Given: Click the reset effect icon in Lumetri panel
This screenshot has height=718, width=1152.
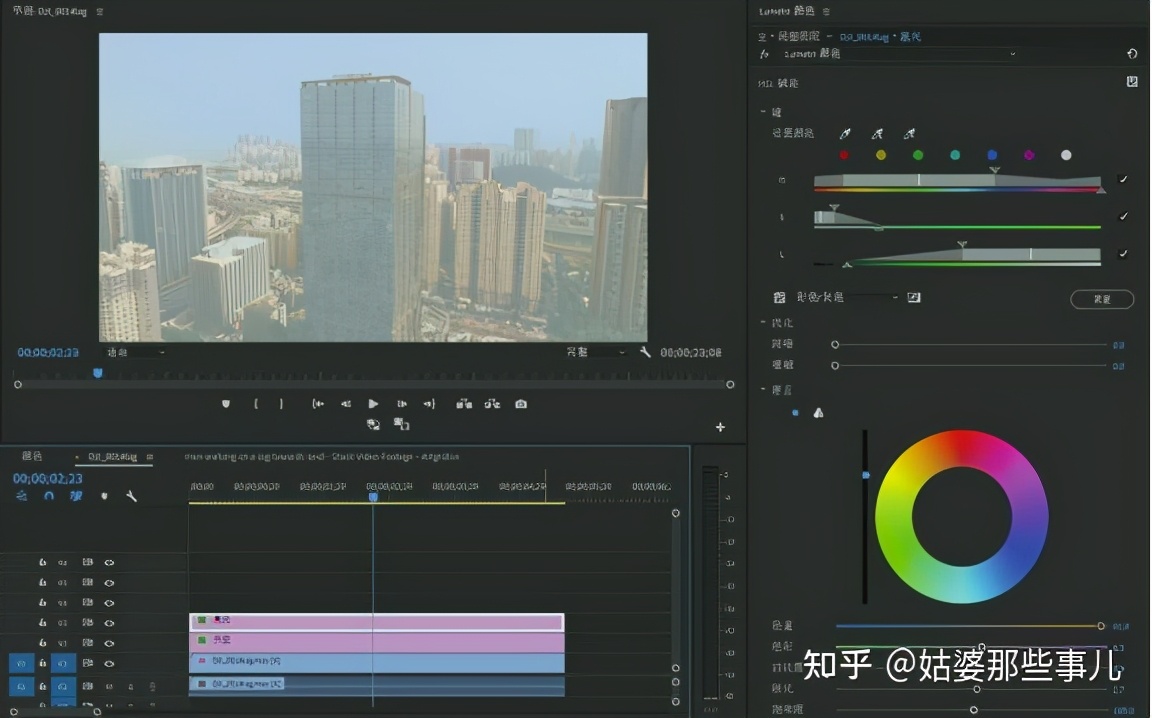Looking at the screenshot, I should pyautogui.click(x=1132, y=54).
